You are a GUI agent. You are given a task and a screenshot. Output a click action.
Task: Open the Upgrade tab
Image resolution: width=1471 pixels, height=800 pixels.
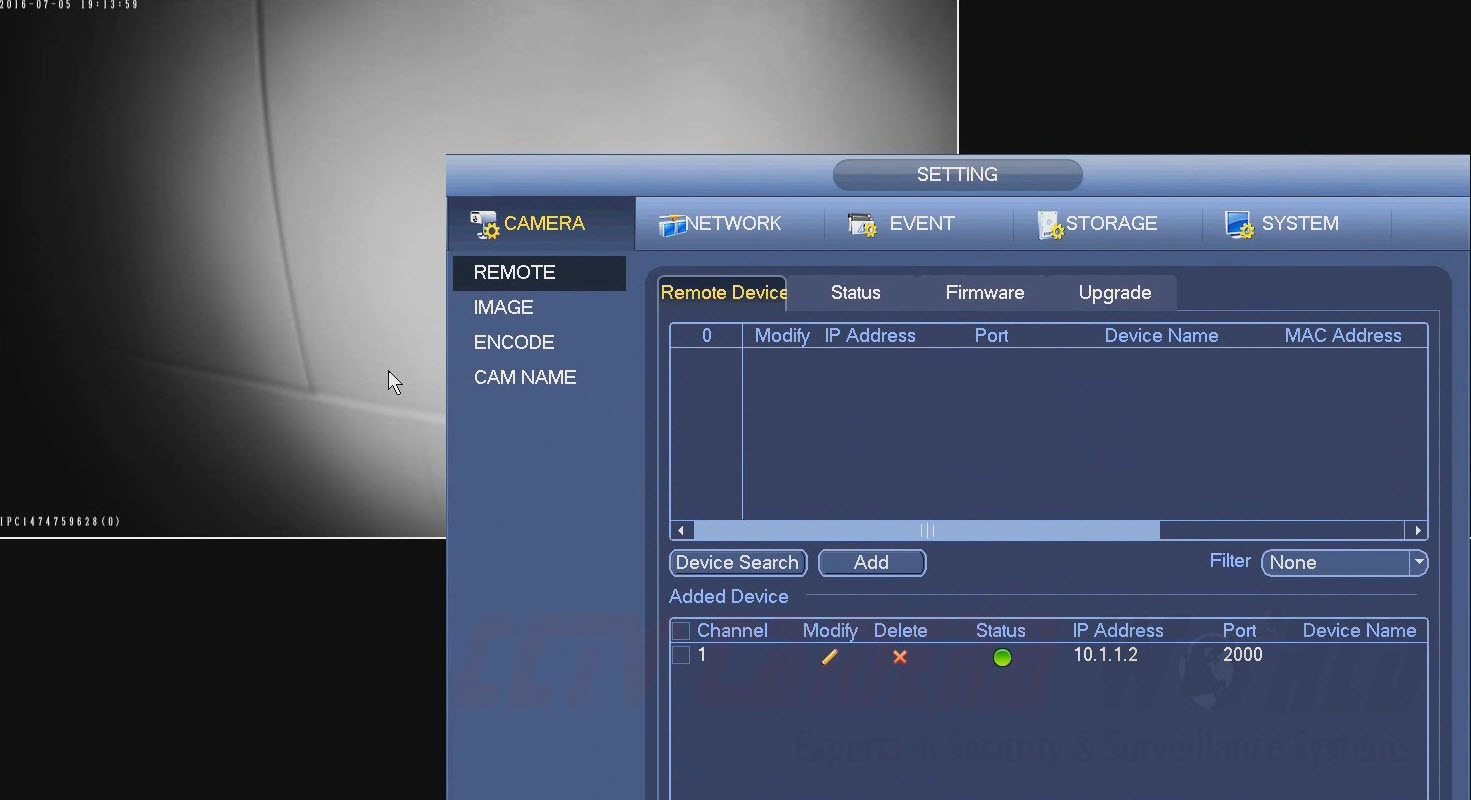(1114, 293)
